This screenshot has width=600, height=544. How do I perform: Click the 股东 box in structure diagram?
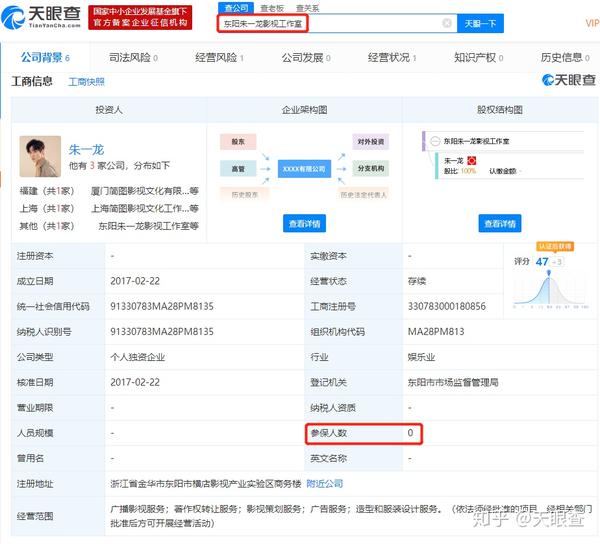click(x=238, y=142)
